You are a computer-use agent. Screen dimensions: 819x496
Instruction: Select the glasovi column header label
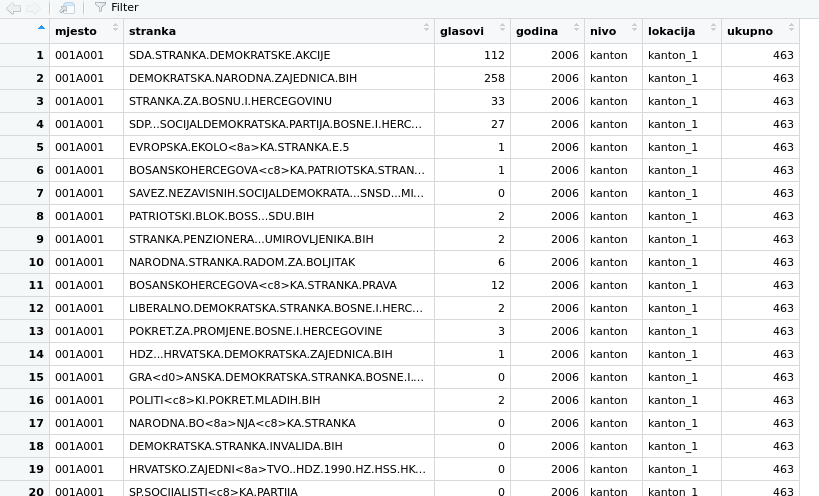tap(462, 31)
